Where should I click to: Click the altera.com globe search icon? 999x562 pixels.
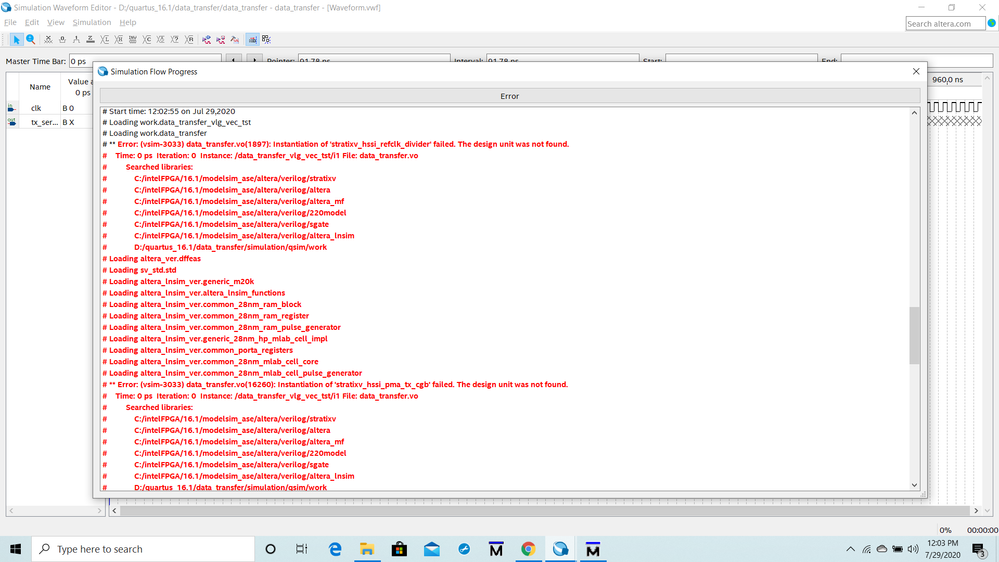[x=991, y=23]
